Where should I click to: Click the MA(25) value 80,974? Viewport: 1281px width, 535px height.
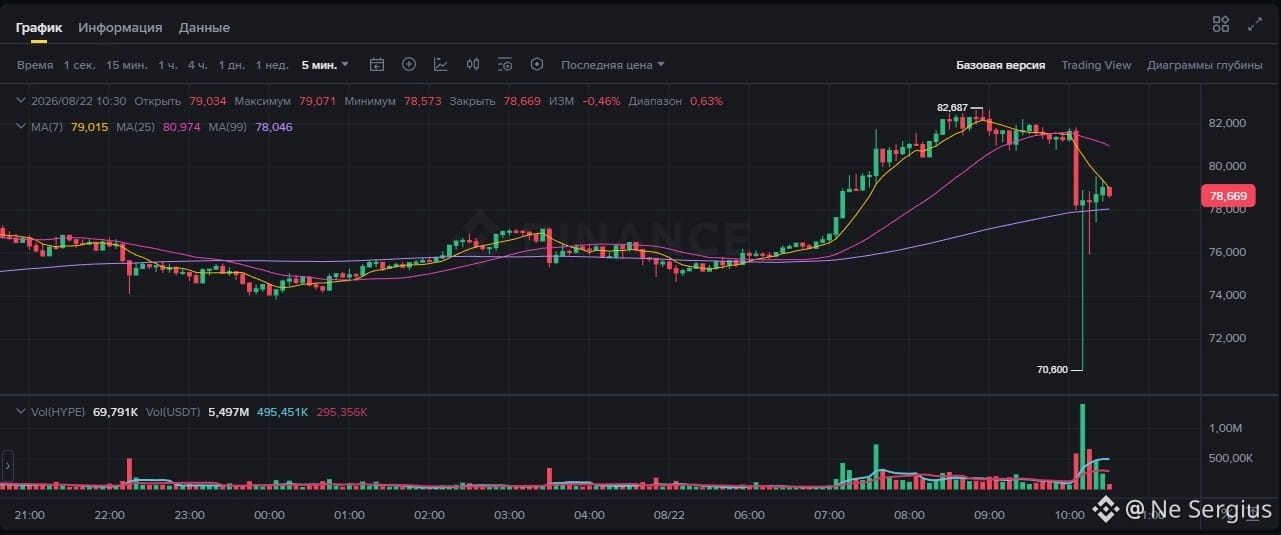(181, 127)
